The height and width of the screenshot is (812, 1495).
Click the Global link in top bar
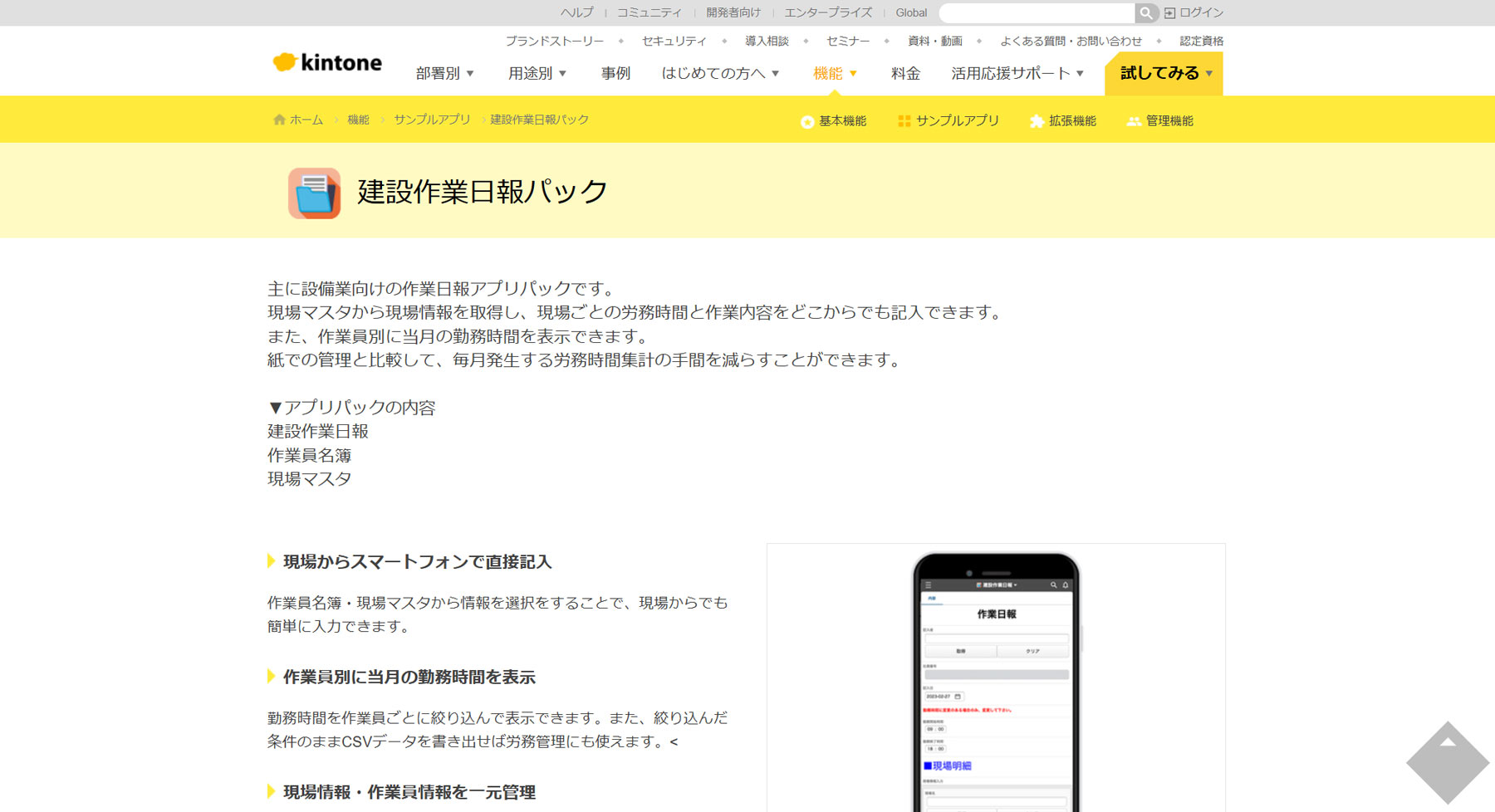pos(911,12)
